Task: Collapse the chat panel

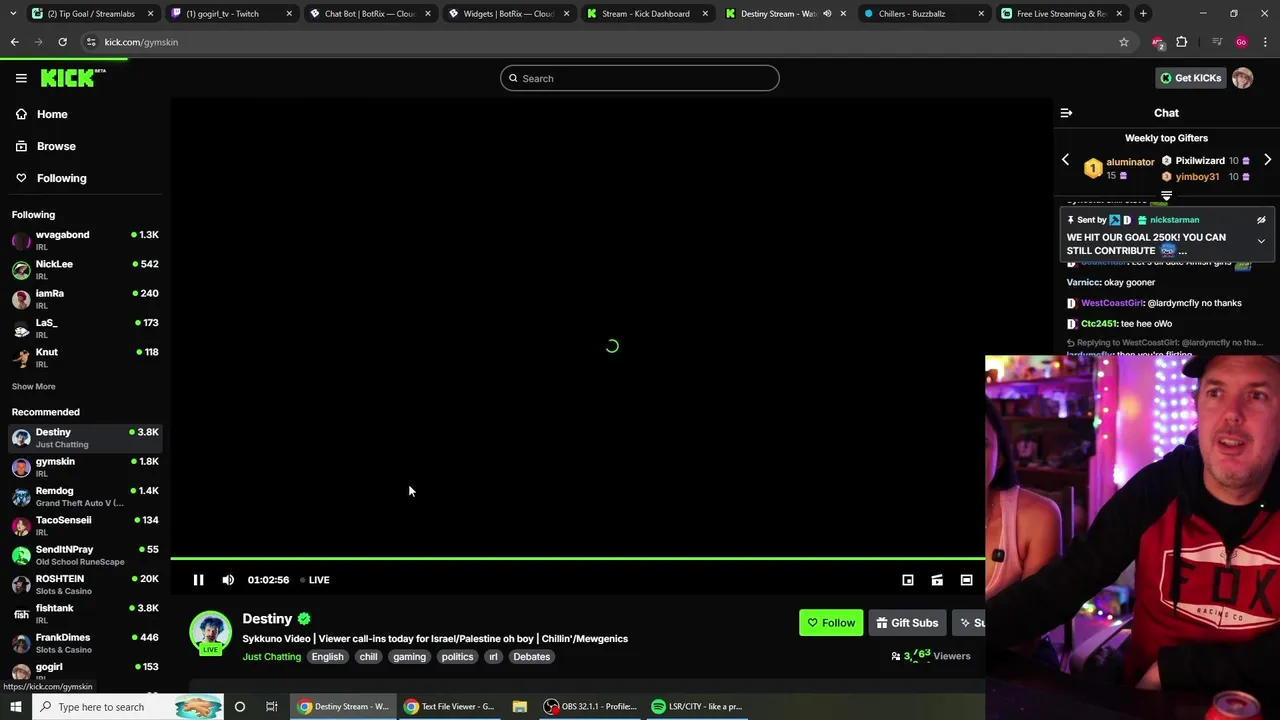Action: (1066, 113)
